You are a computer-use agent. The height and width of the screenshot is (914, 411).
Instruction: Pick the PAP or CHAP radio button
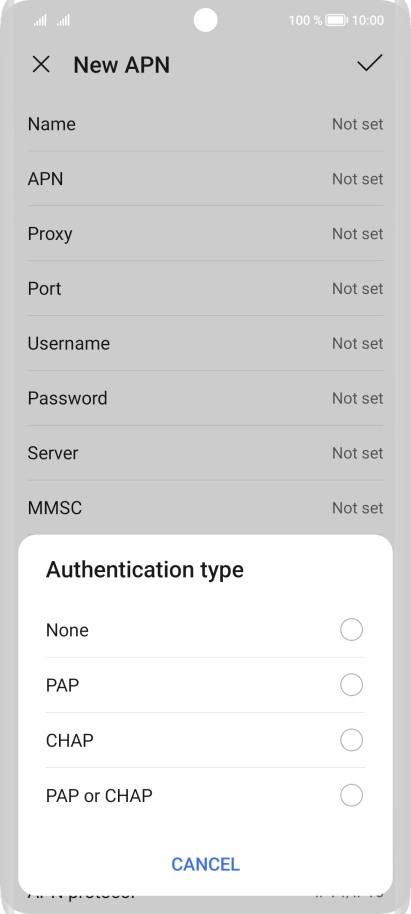coord(352,795)
